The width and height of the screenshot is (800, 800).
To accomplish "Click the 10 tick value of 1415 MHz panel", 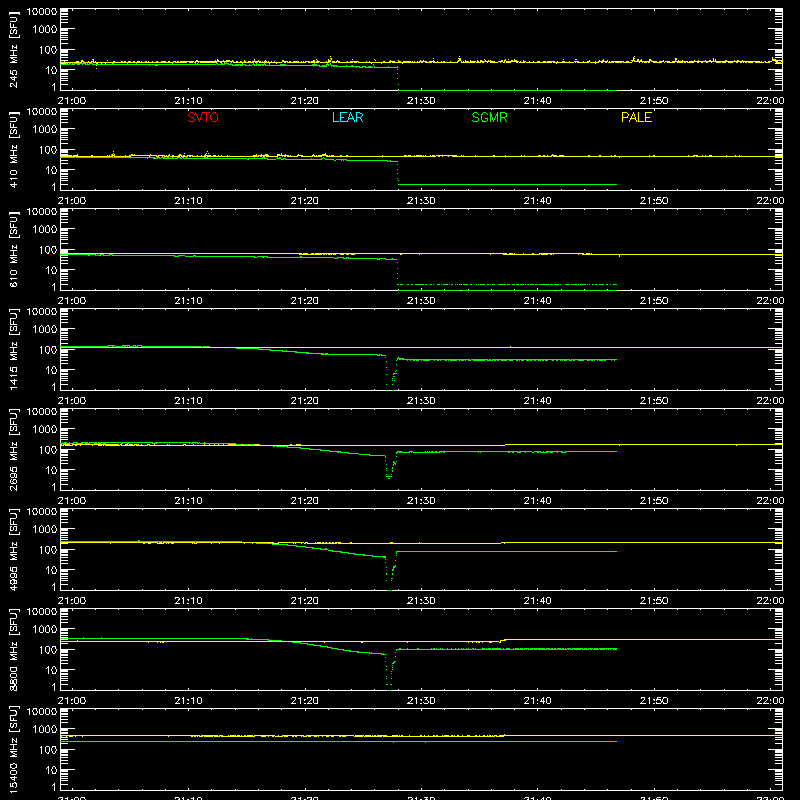I will pos(51,370).
